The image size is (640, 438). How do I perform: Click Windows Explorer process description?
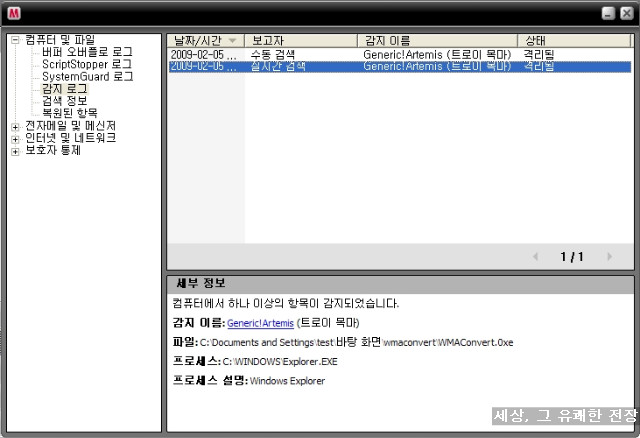click(x=287, y=381)
